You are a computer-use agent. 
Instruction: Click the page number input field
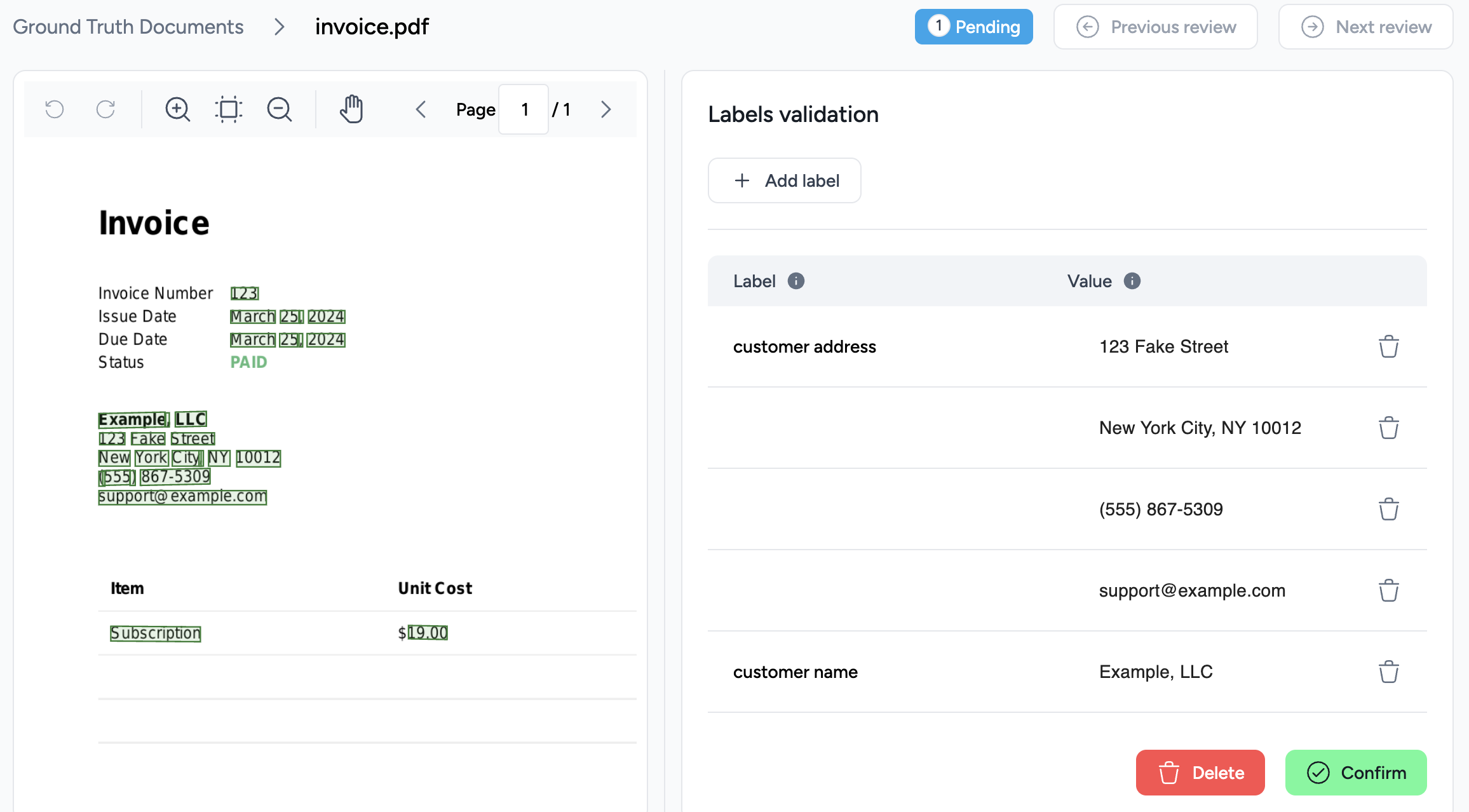(x=524, y=109)
